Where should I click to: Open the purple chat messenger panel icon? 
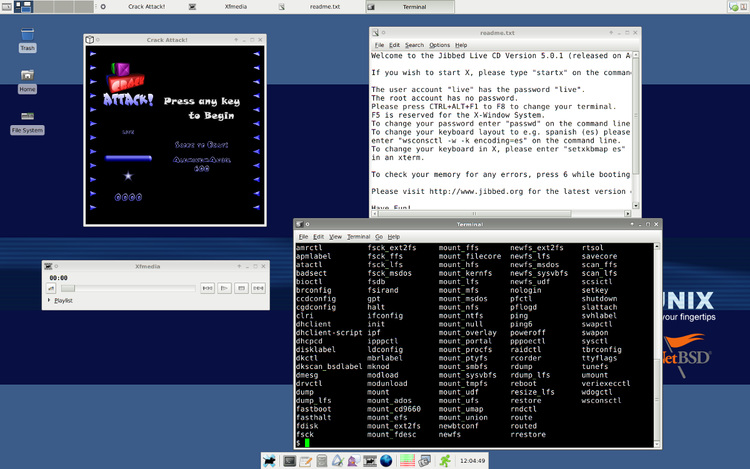(353, 461)
